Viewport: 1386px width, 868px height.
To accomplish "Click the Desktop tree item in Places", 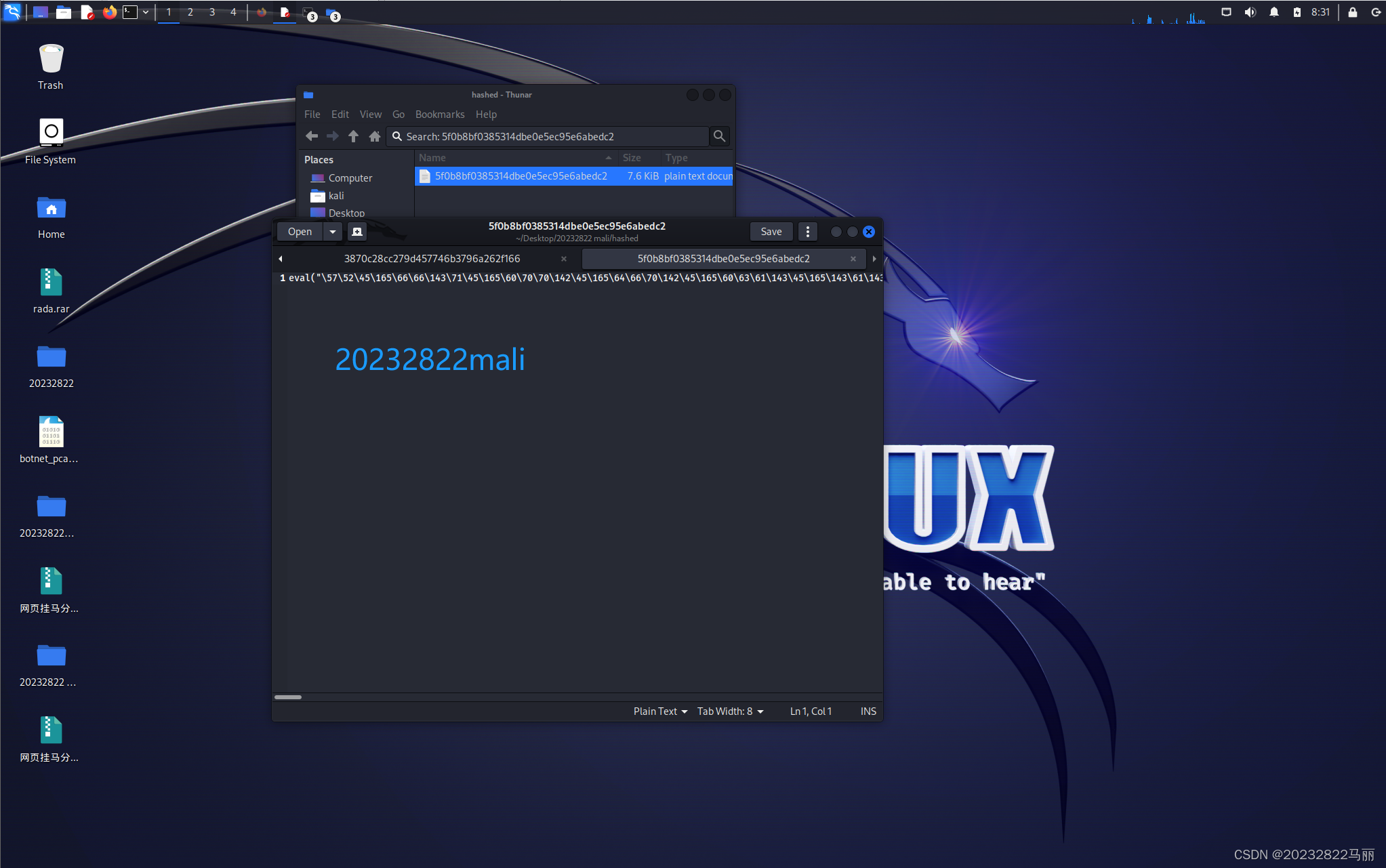I will pyautogui.click(x=347, y=213).
